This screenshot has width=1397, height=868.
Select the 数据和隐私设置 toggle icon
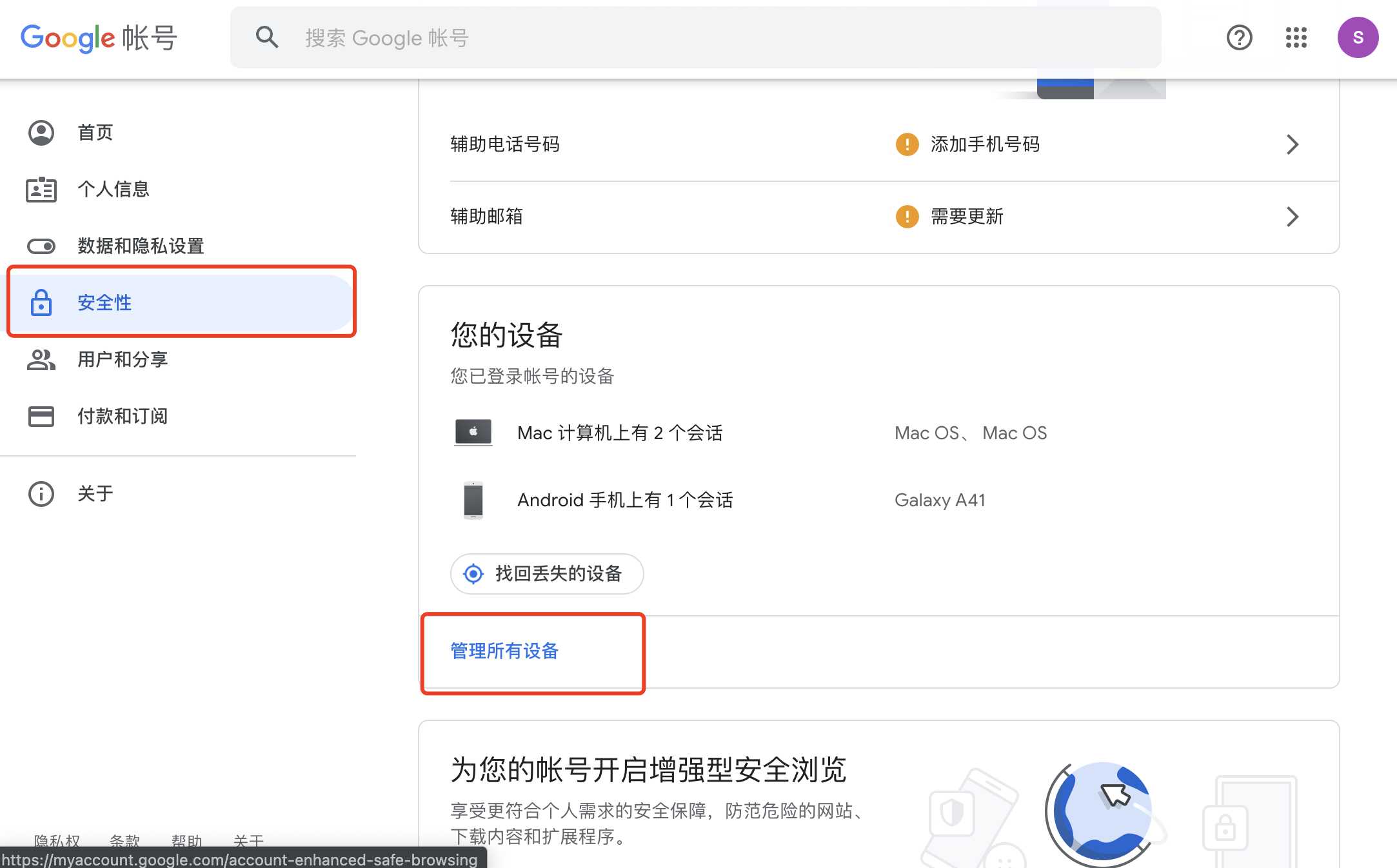click(41, 246)
